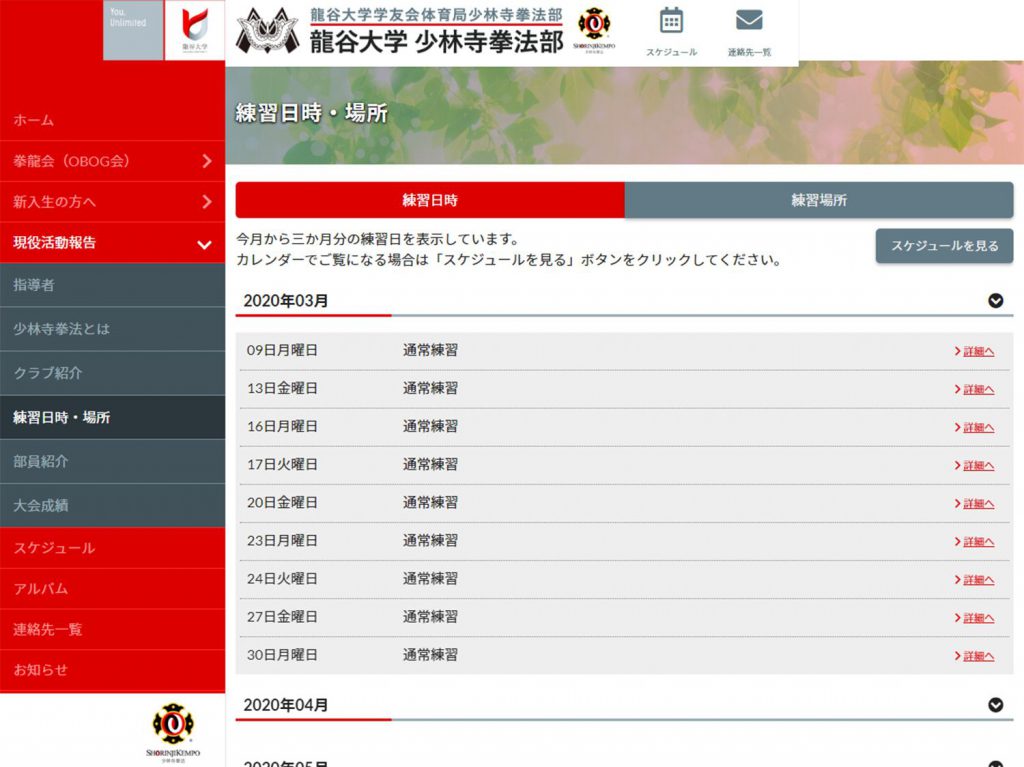Open クラブ紹介 submenu item
This screenshot has height=767, width=1024.
(x=112, y=373)
